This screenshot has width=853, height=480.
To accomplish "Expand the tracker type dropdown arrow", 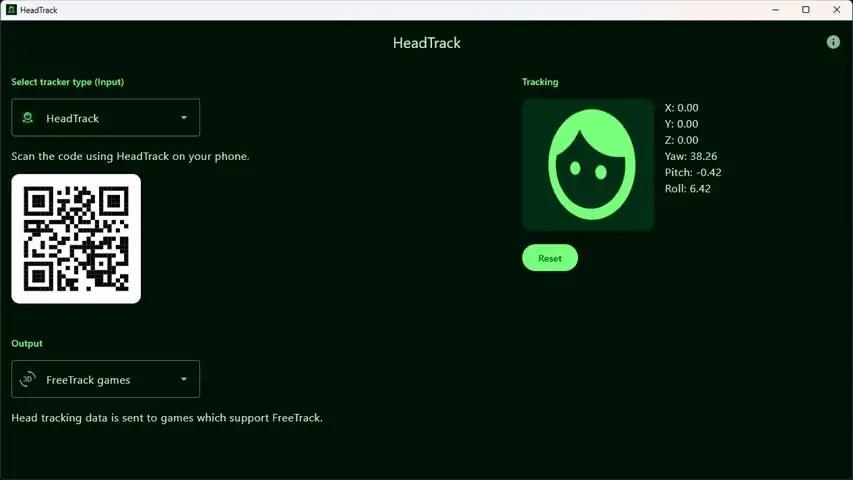I will click(184, 118).
